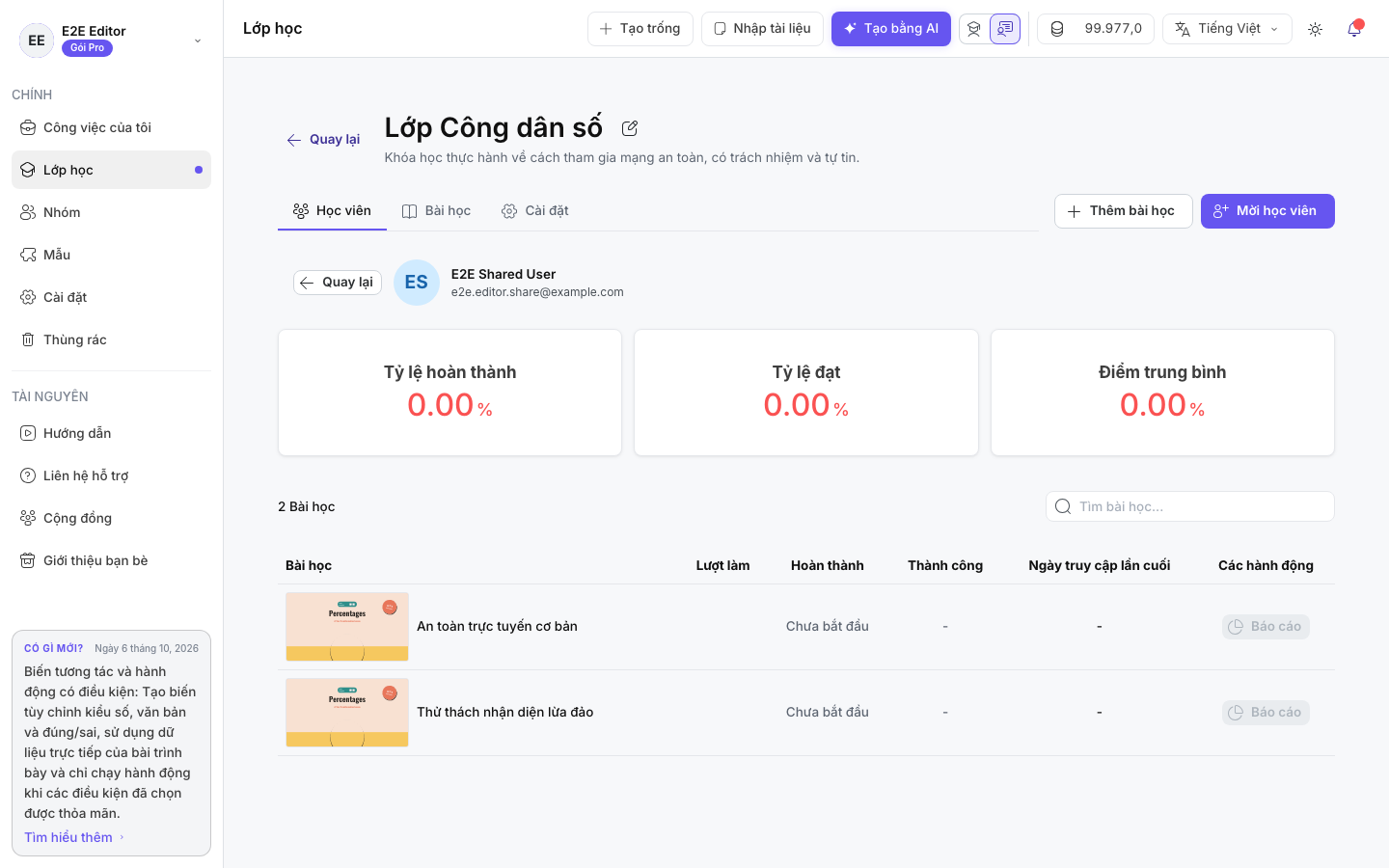Image resolution: width=1389 pixels, height=868 pixels.
Task: Switch to graduate student view icon
Action: (974, 29)
